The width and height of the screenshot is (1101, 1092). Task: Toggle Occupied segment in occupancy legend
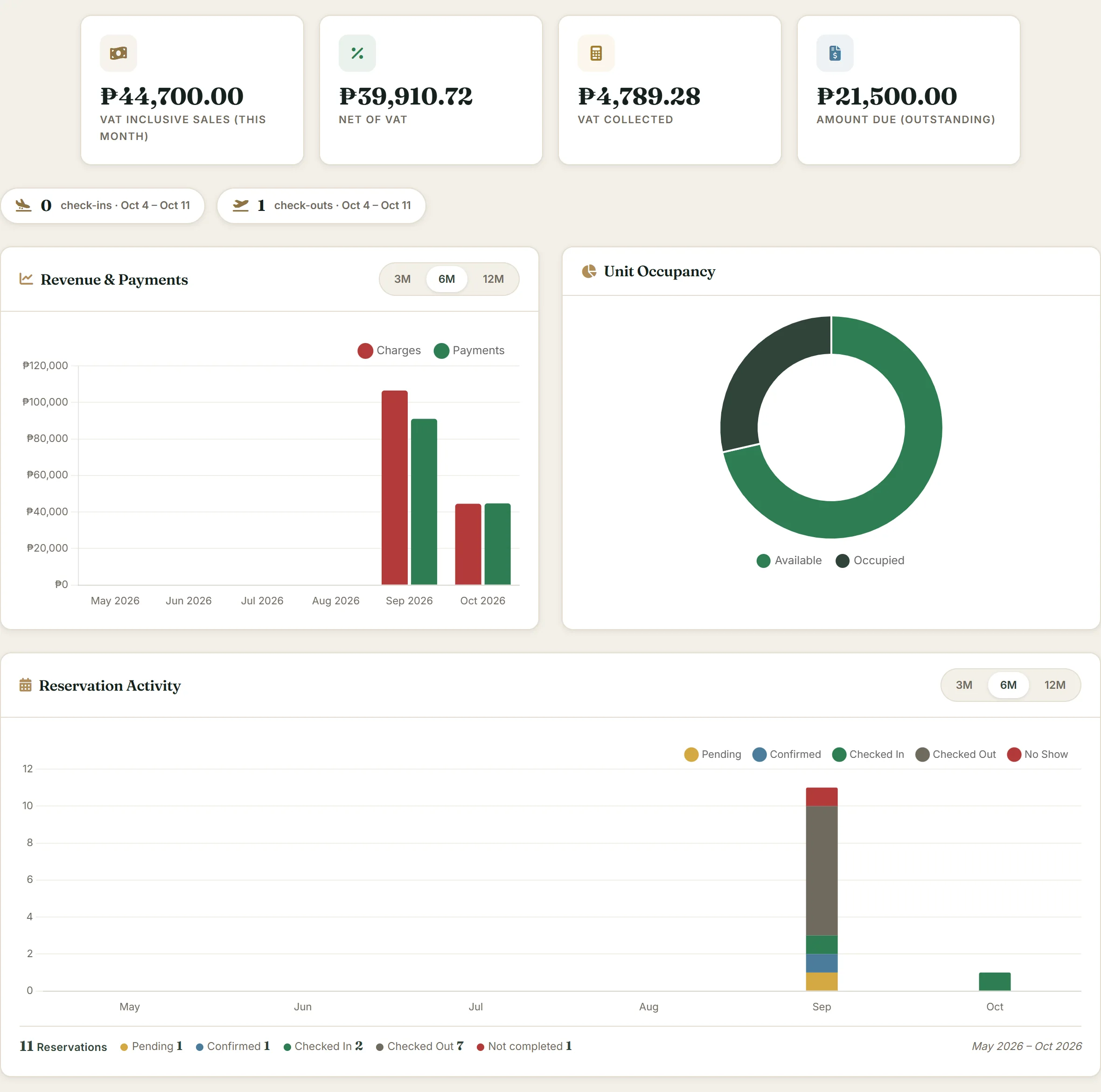coord(870,560)
